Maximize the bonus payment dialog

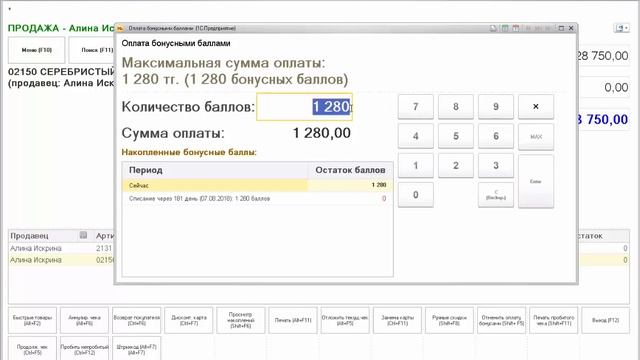(561, 28)
